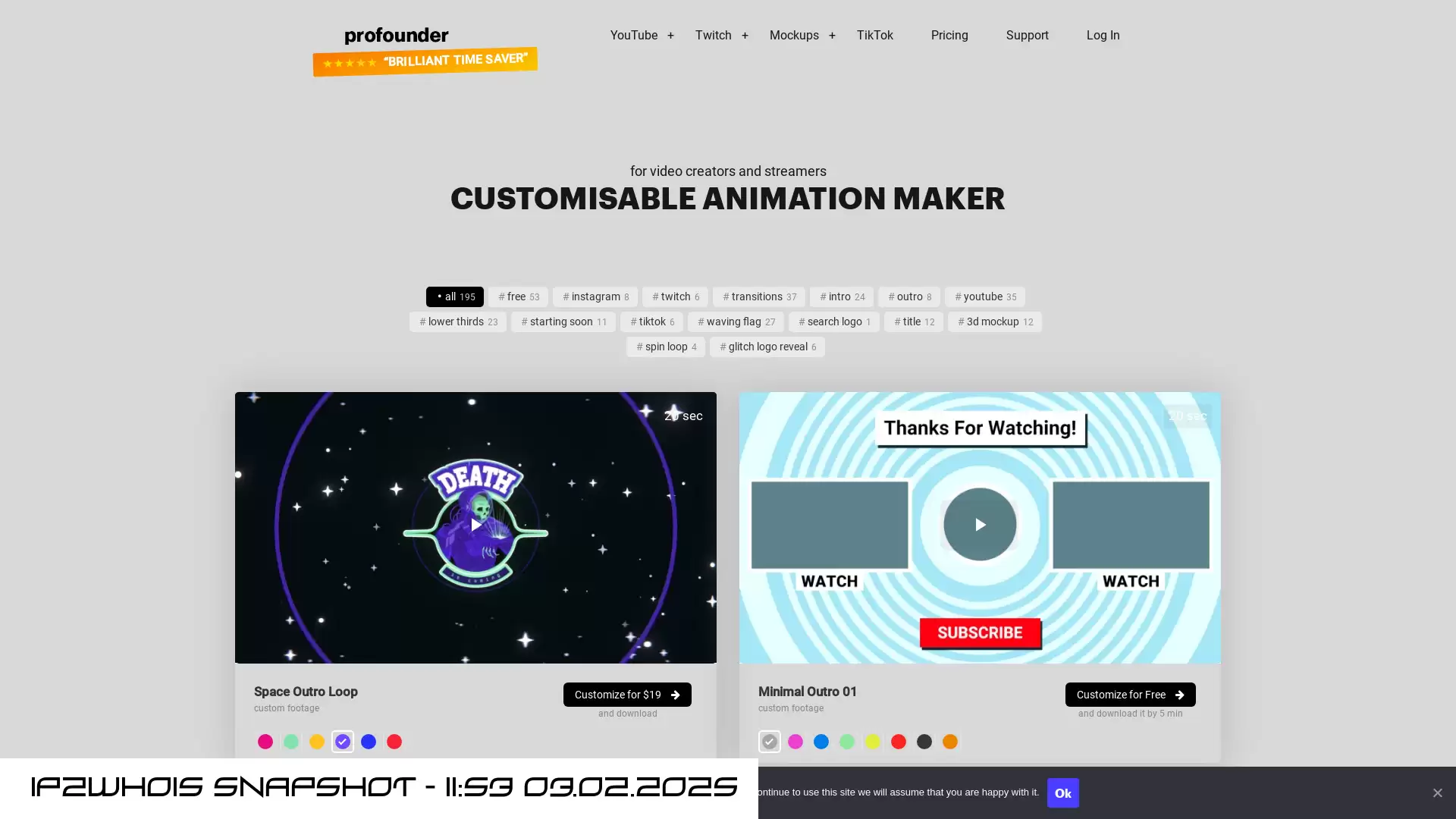The image size is (1456, 819).
Task: Toggle the checkmark color swatch on Space Outro
Action: [342, 741]
